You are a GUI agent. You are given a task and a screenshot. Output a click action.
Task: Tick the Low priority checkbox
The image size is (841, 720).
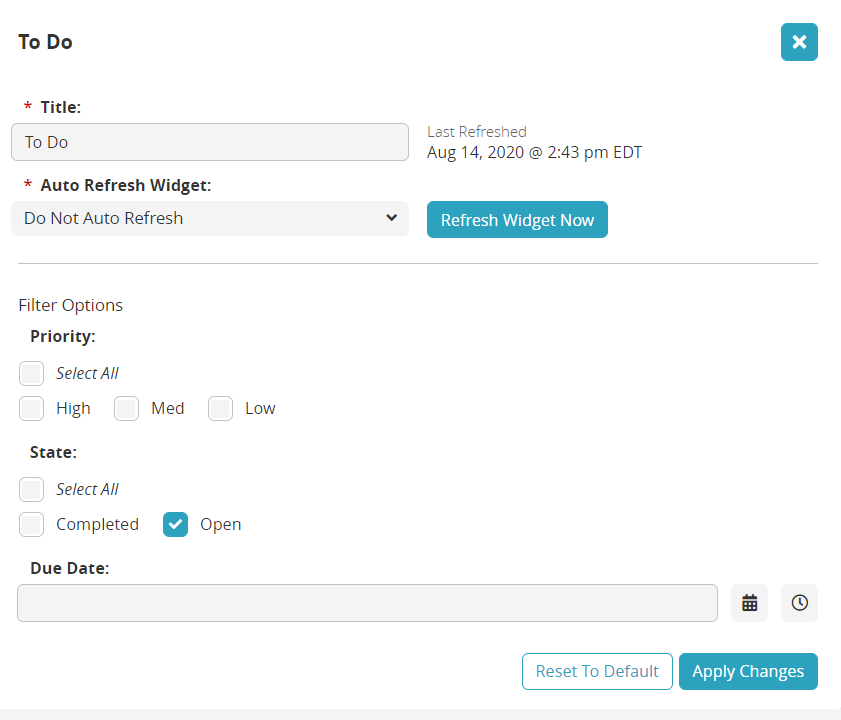(x=221, y=408)
